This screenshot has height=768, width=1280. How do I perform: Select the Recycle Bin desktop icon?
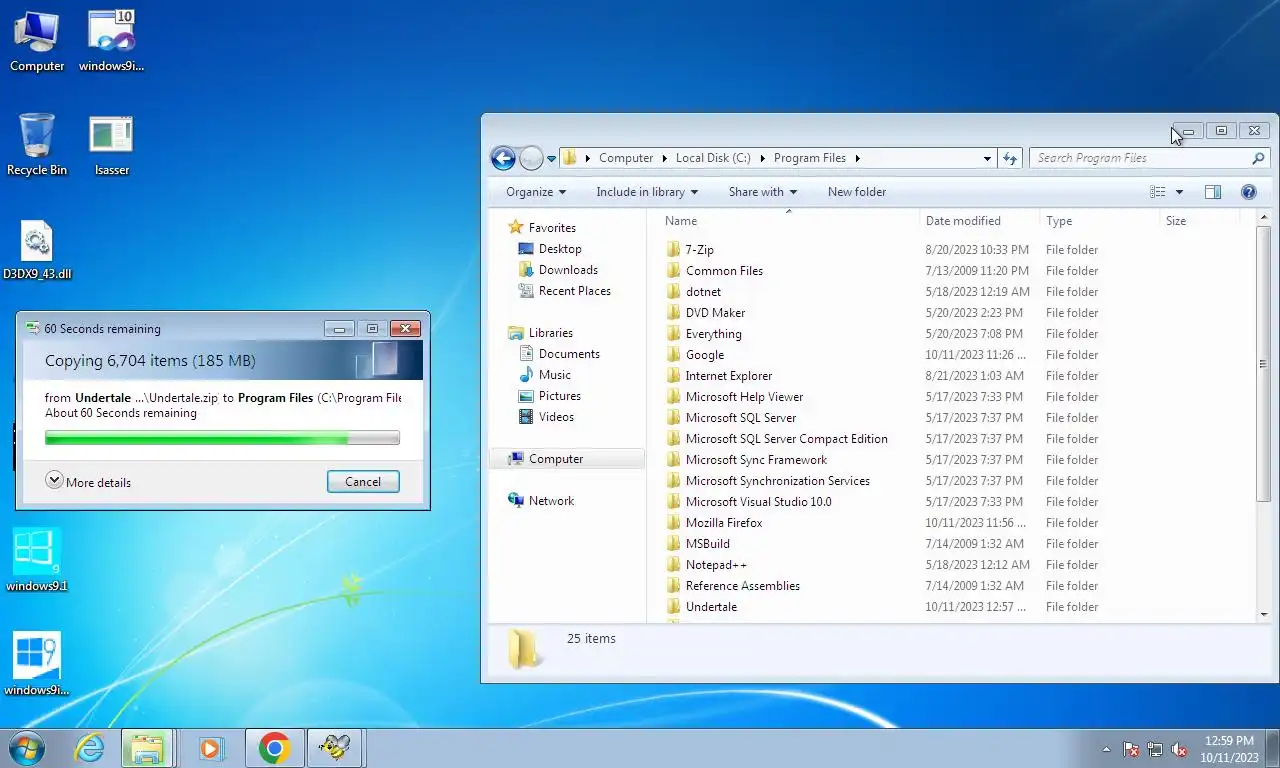(x=37, y=145)
